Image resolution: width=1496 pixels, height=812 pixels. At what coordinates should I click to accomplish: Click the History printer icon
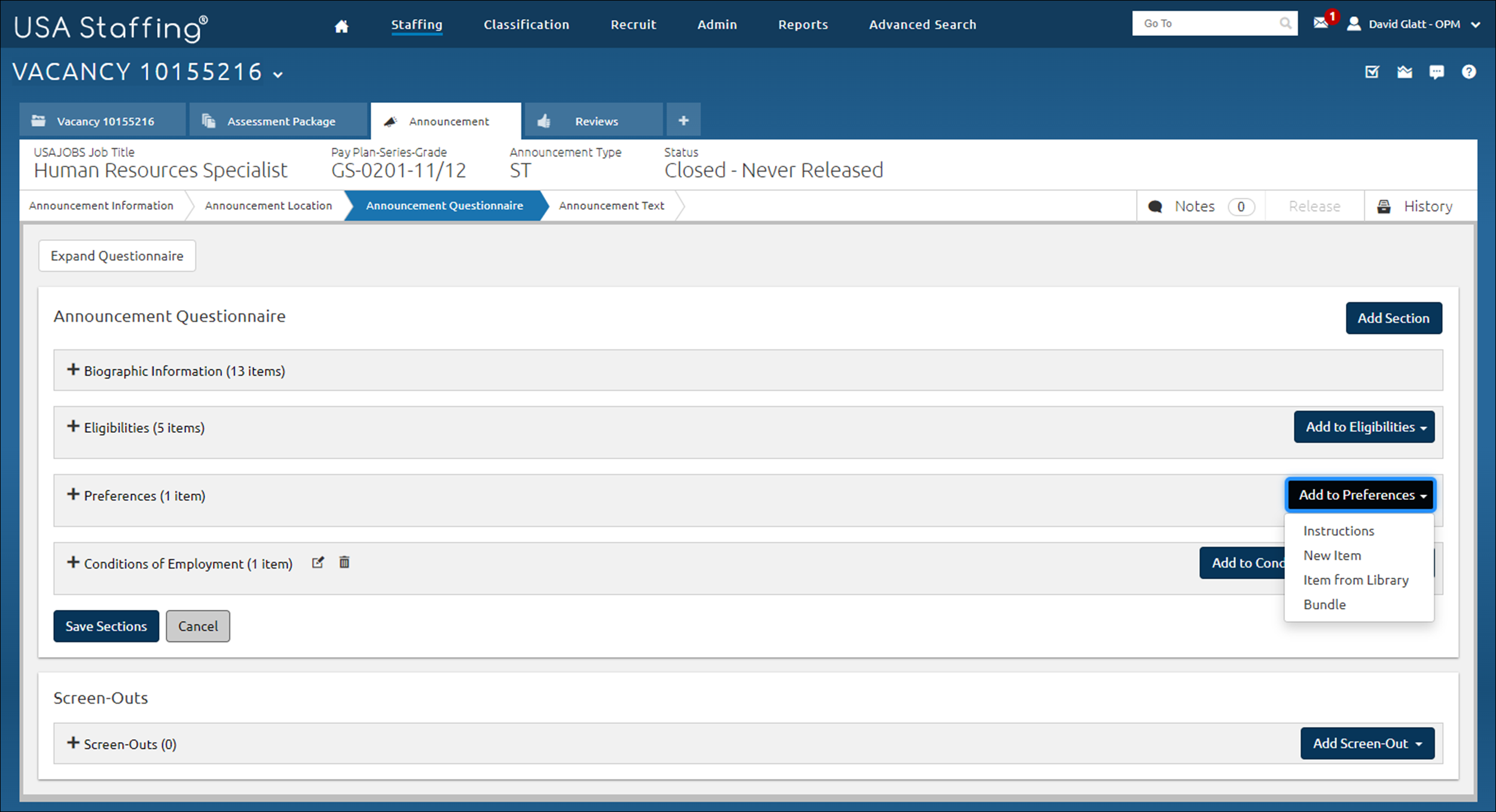(1384, 206)
